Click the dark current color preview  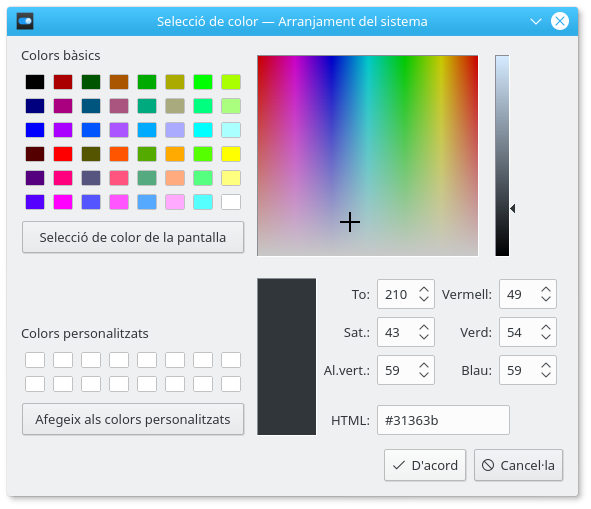coord(286,357)
